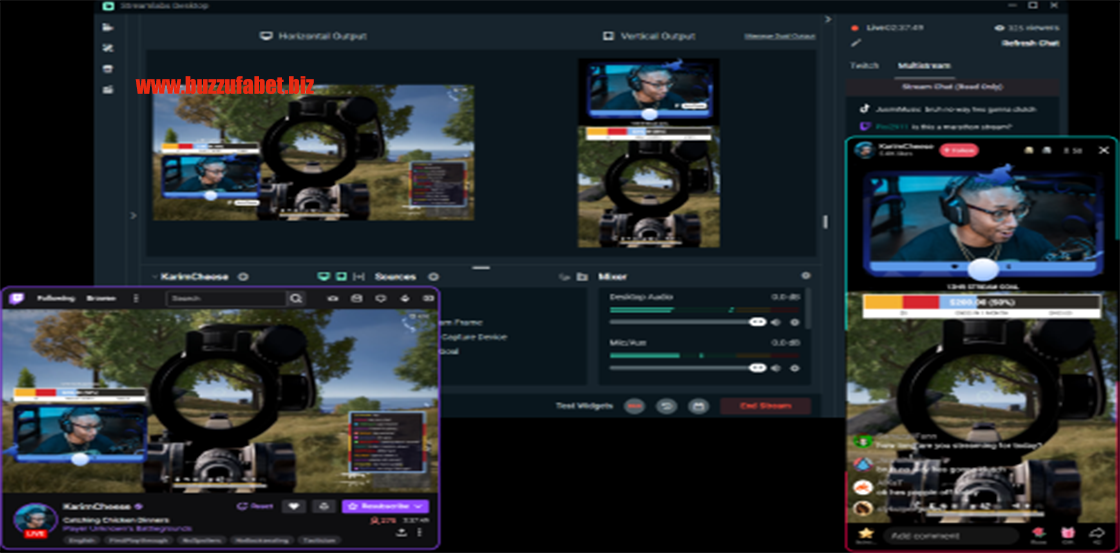Open the Twitch more options dots menu
The width and height of the screenshot is (1120, 553).
pos(136,298)
